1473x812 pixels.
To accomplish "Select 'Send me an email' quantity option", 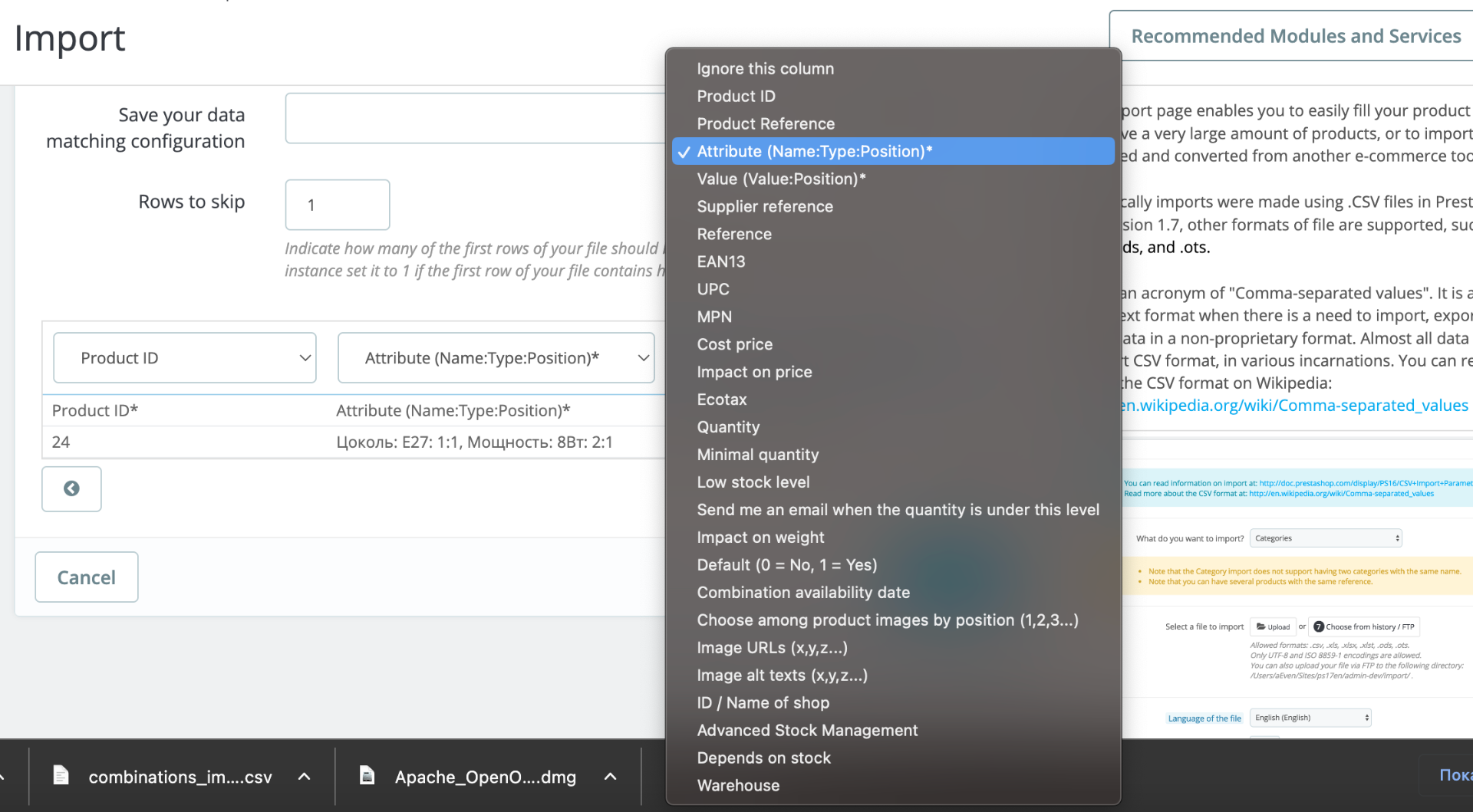I will click(x=893, y=511).
